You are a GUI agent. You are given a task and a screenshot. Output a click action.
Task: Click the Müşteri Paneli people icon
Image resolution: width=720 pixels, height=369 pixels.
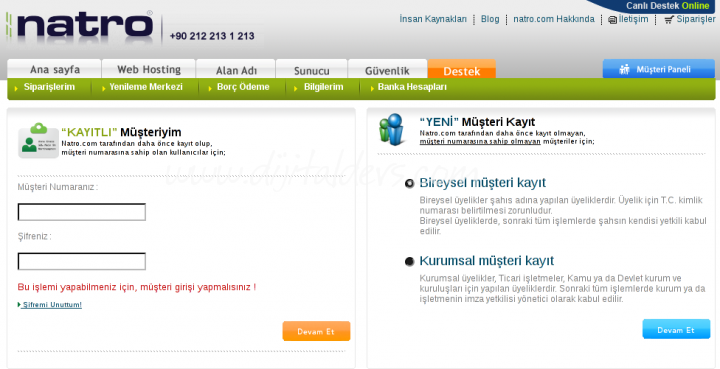click(x=624, y=70)
